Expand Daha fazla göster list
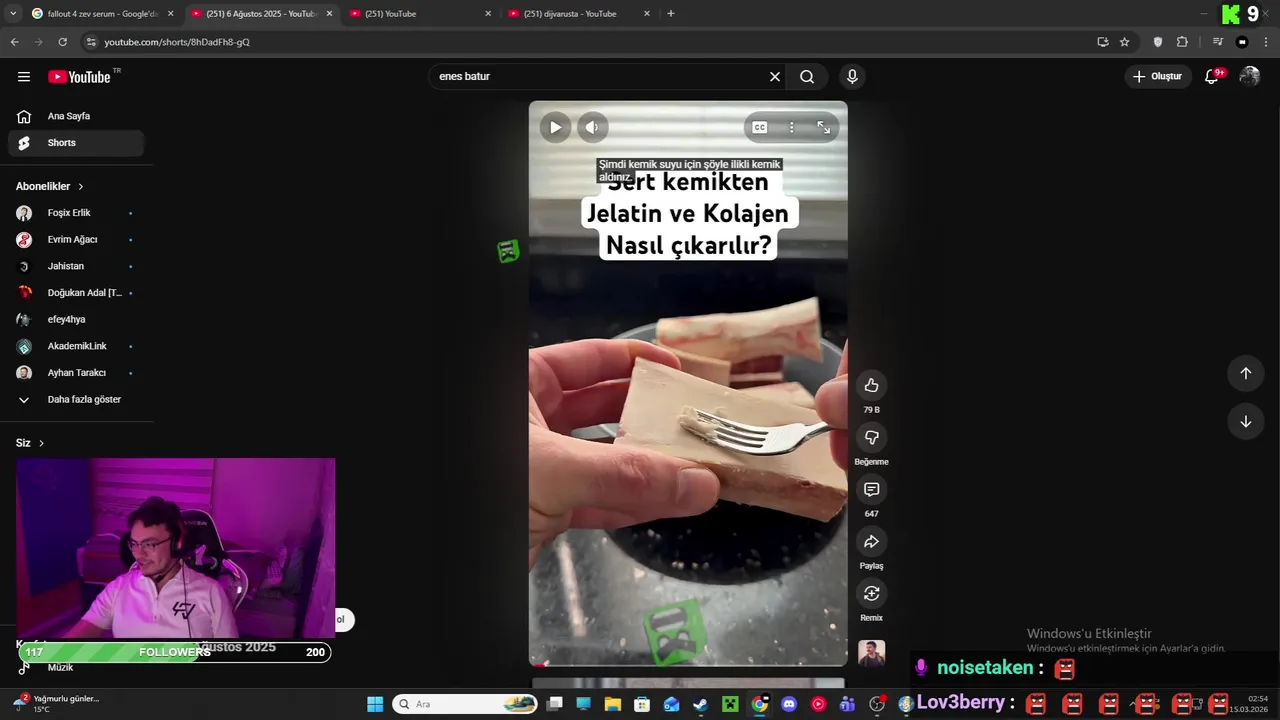The height and width of the screenshot is (720, 1280). (76, 399)
